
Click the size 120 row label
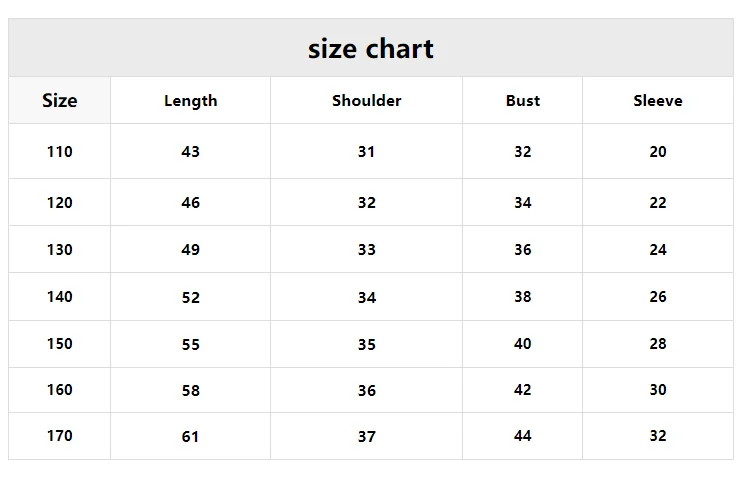60,202
